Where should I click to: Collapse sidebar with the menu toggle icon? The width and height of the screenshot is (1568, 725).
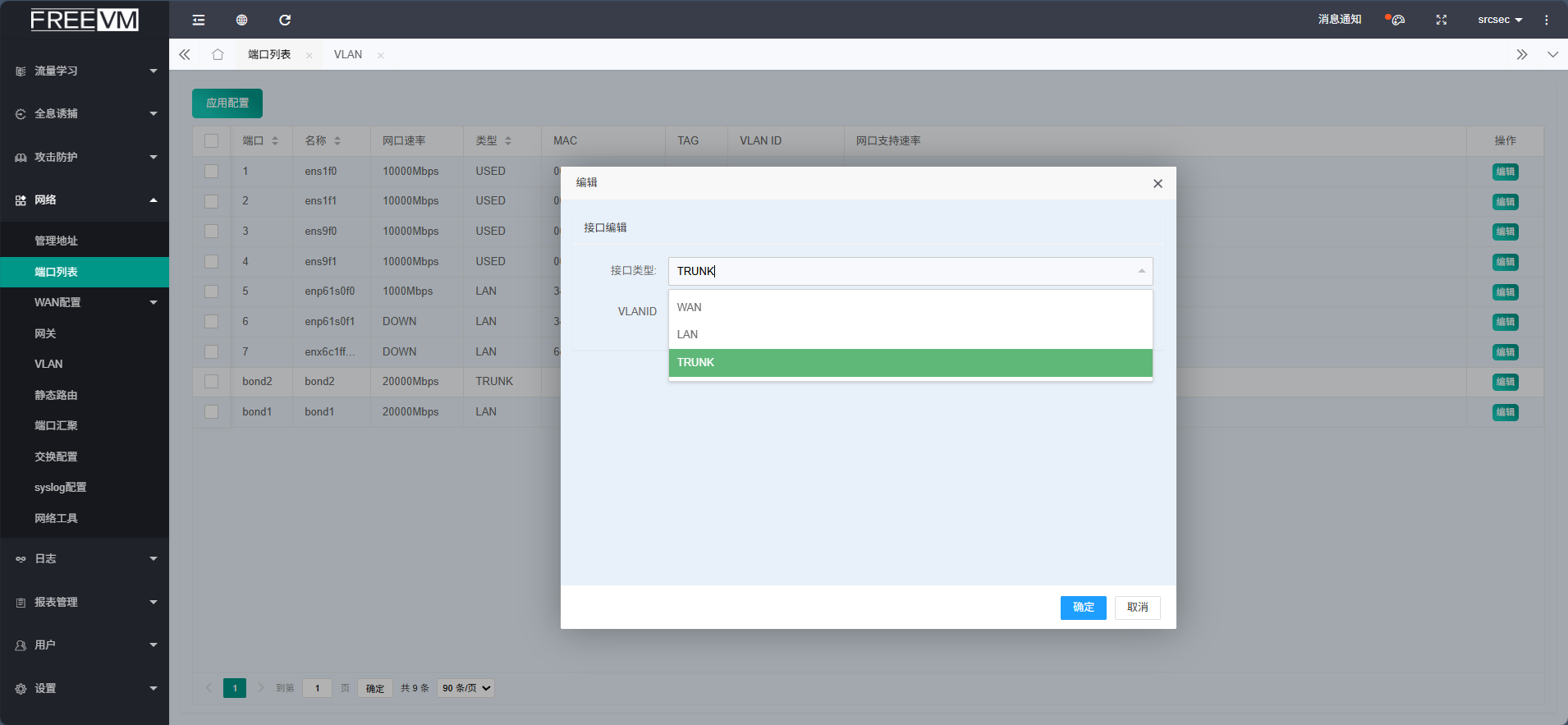[199, 20]
